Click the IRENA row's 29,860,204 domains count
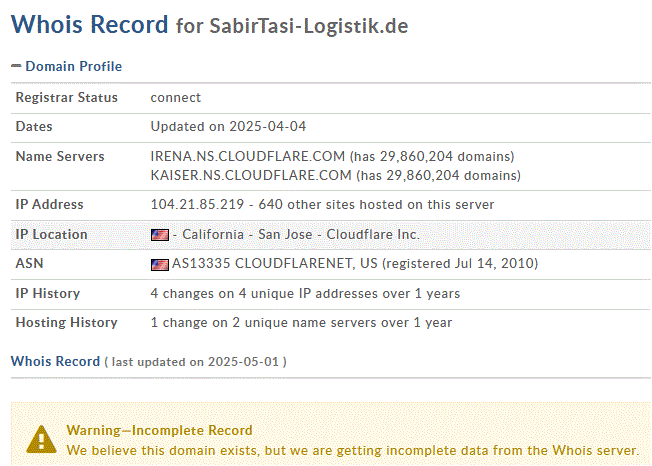Viewport: 652px width, 466px height. (x=443, y=157)
